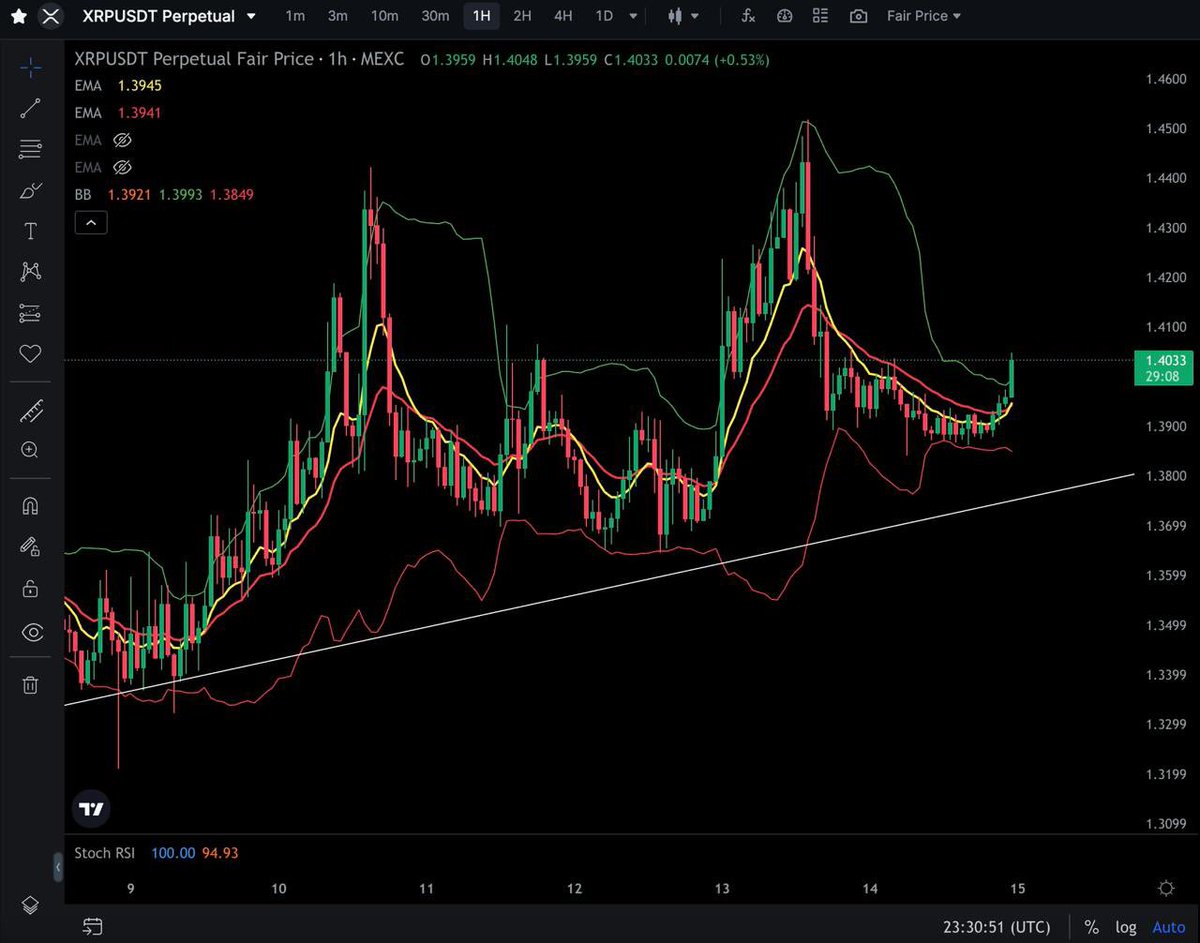Switch to the 1D timeframe
The width and height of the screenshot is (1200, 943).
(x=604, y=16)
